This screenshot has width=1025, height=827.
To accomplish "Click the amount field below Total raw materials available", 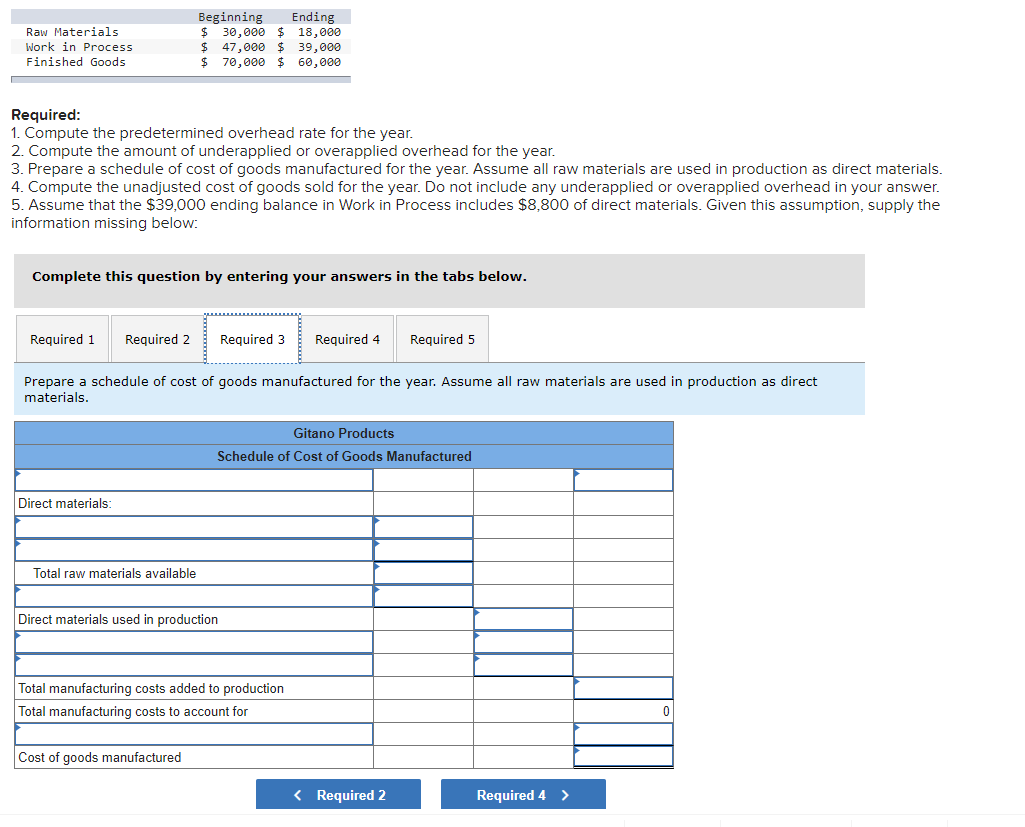I will click(424, 596).
